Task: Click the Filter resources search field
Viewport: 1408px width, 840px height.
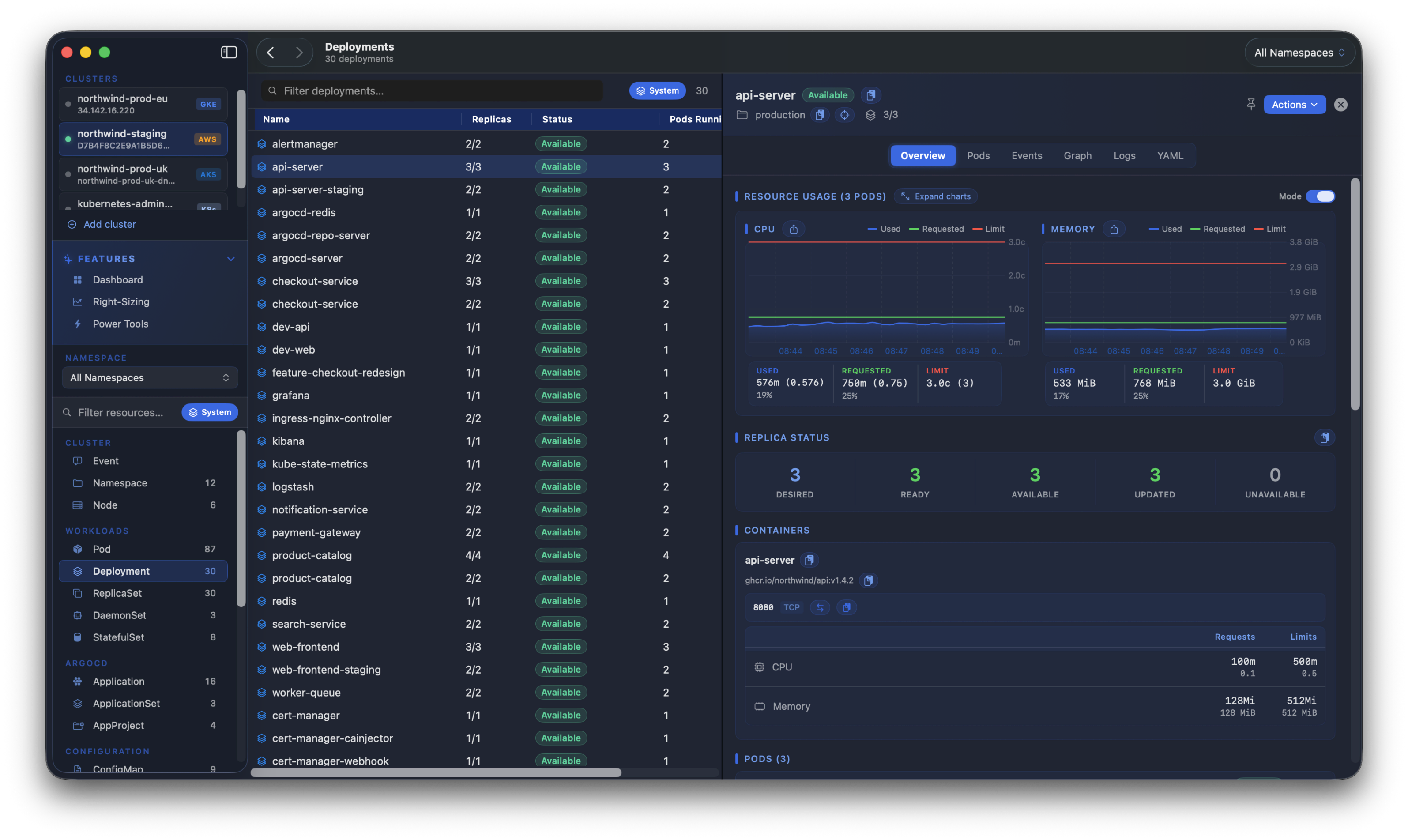Action: (120, 412)
